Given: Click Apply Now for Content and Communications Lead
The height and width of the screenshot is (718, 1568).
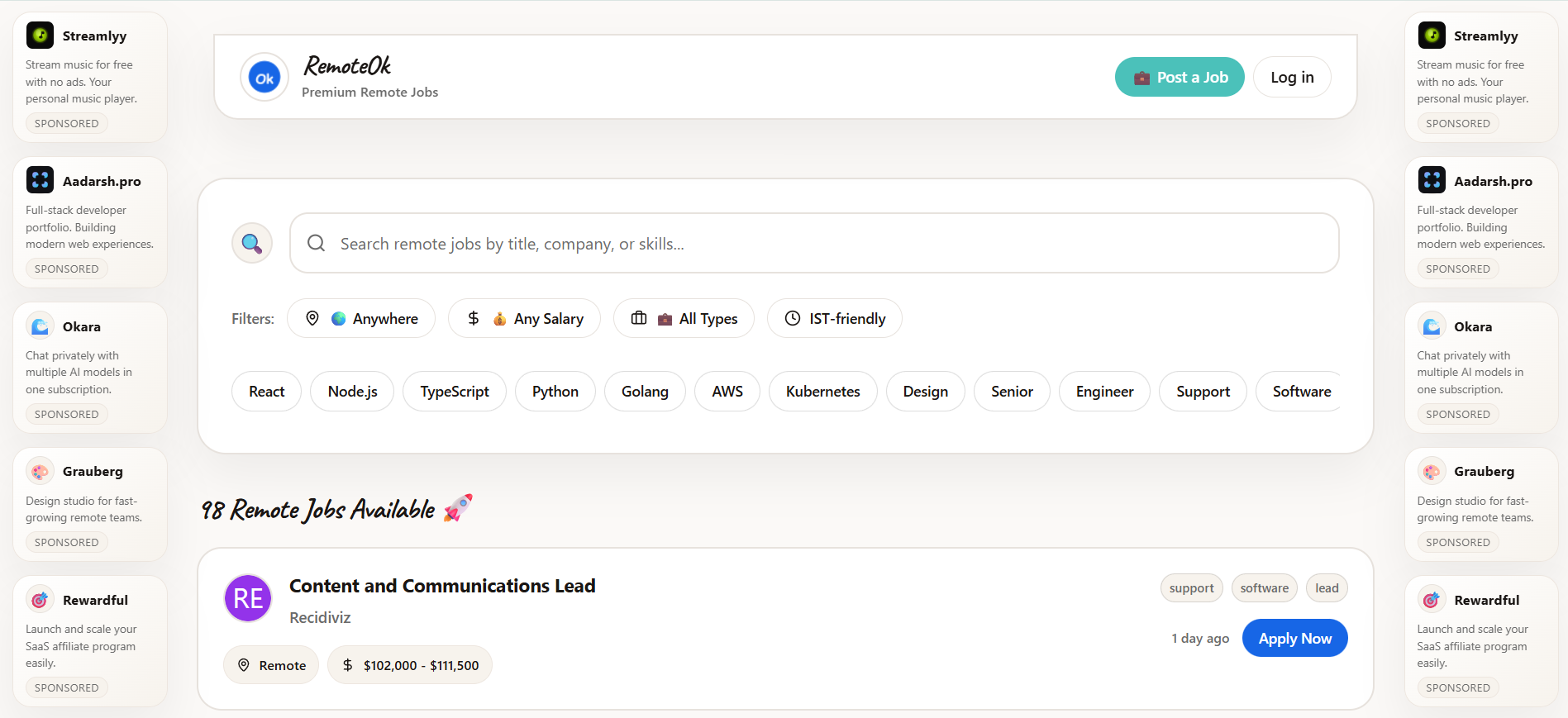Looking at the screenshot, I should click(1294, 638).
